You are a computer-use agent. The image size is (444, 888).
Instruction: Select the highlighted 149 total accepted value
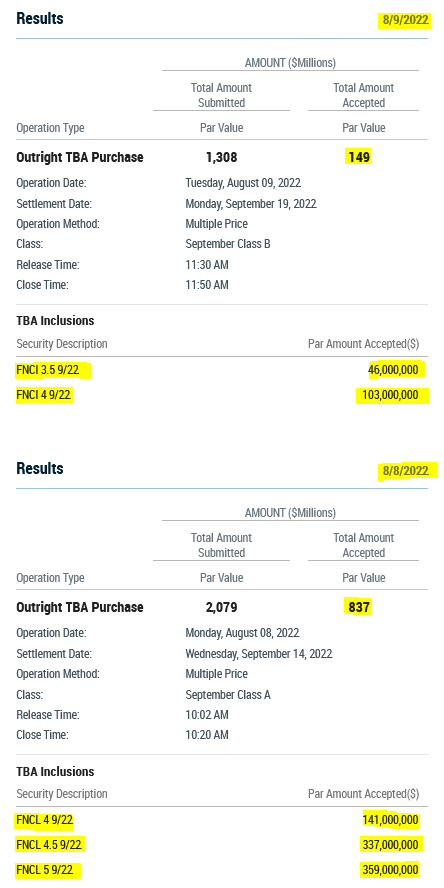click(360, 157)
